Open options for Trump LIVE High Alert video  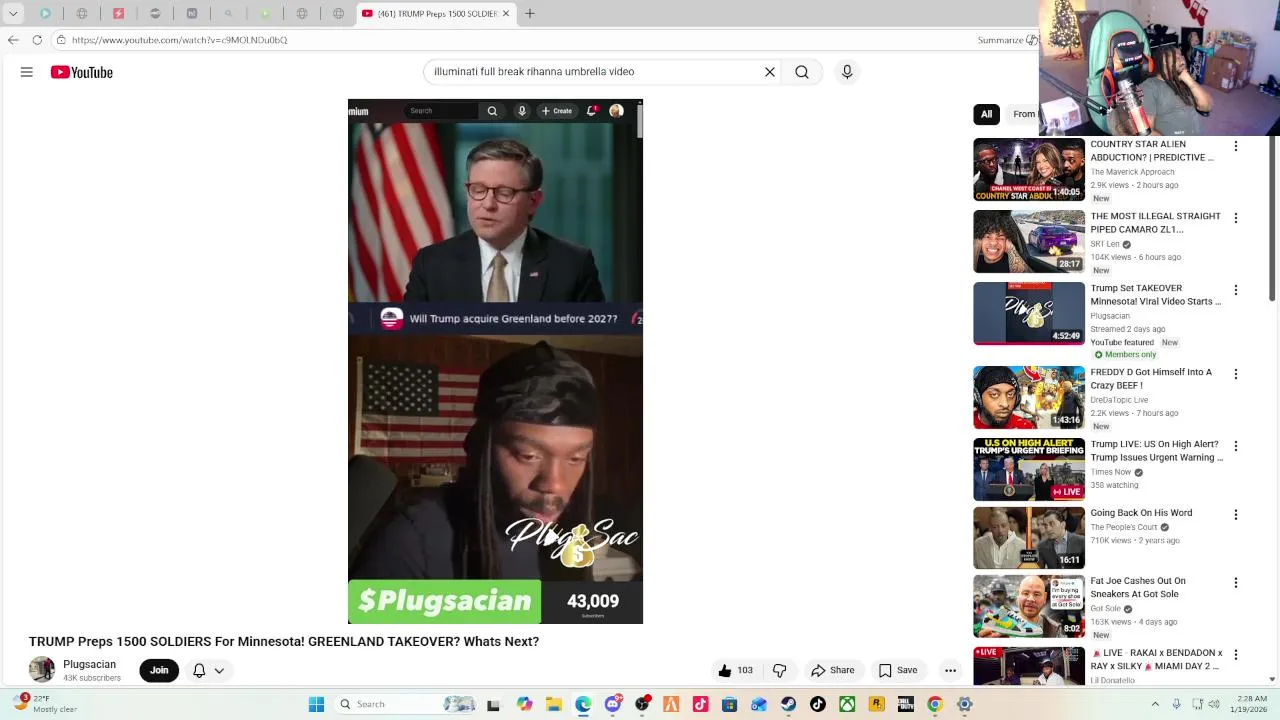1236,446
